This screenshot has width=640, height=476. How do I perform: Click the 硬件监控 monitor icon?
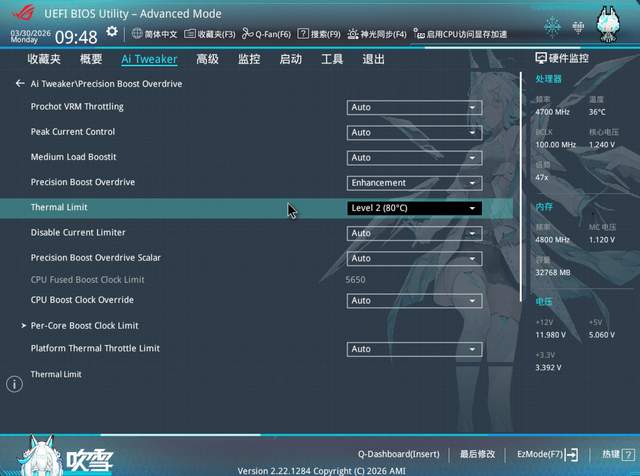click(x=541, y=58)
